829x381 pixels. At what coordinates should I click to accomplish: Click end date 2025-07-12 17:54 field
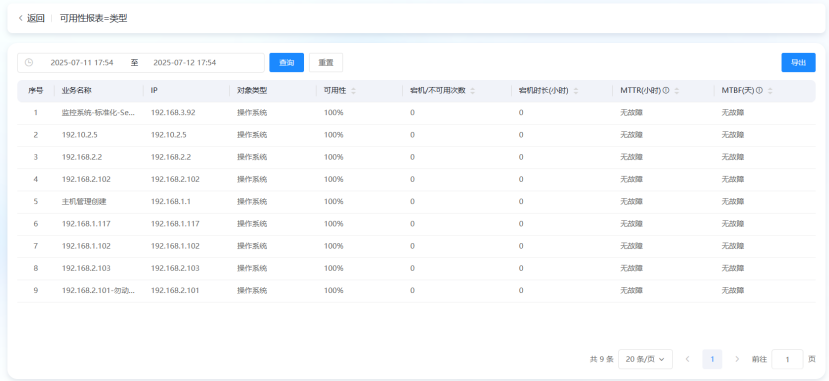(x=185, y=62)
